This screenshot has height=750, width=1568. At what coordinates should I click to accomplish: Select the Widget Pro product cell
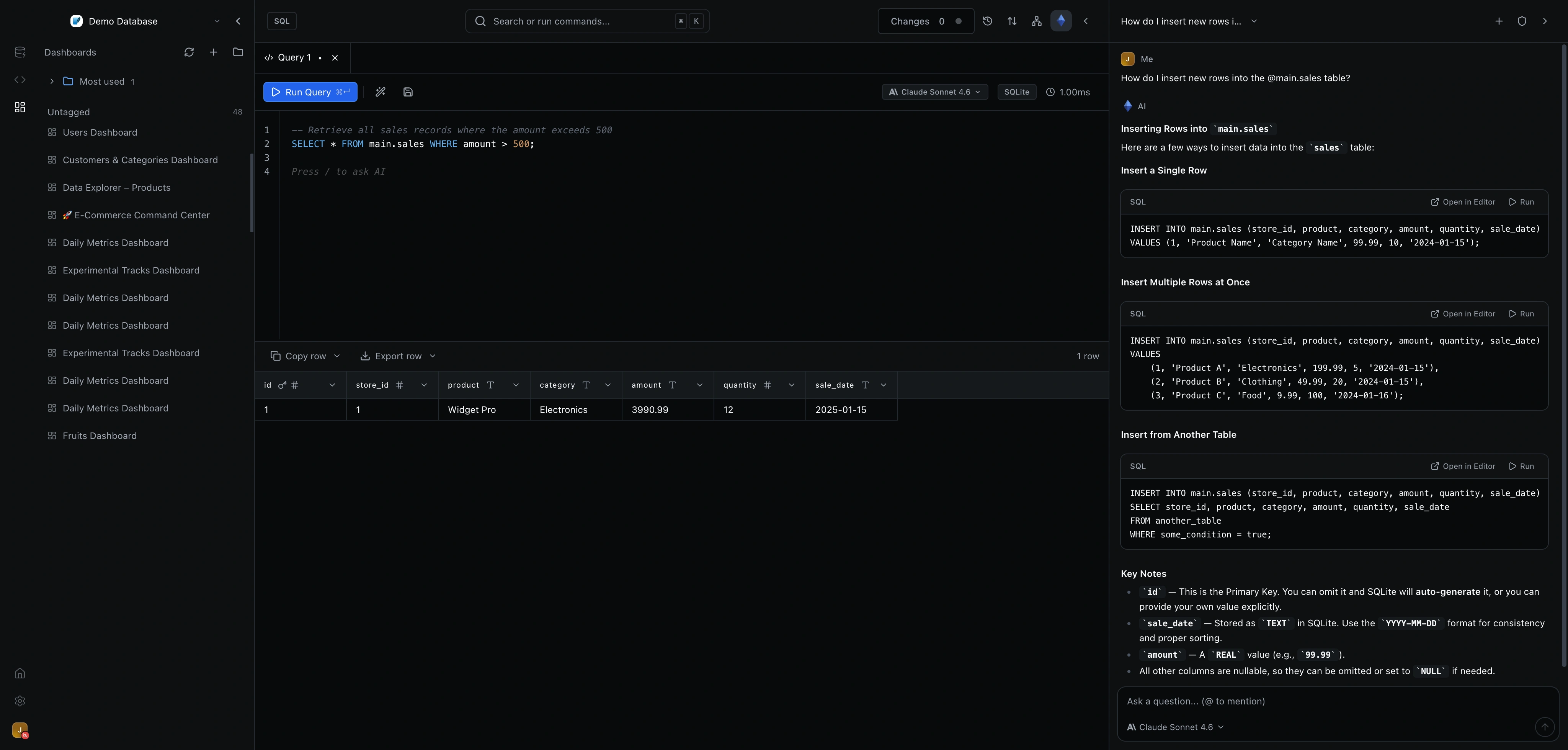(x=484, y=410)
